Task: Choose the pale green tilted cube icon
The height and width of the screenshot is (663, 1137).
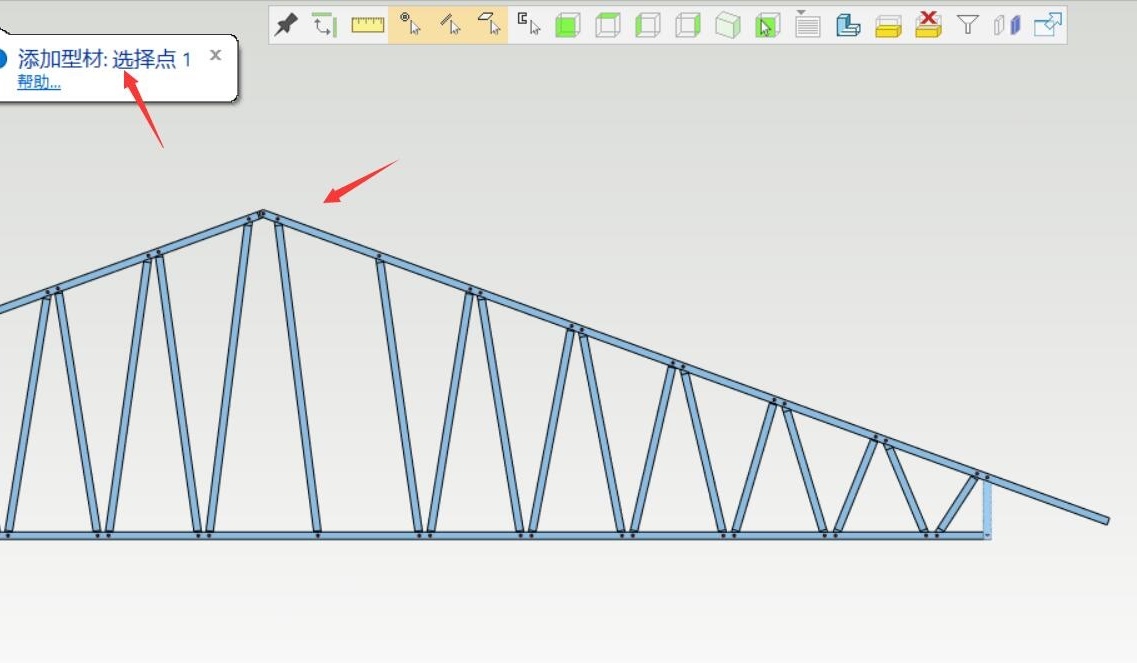Action: (x=727, y=25)
